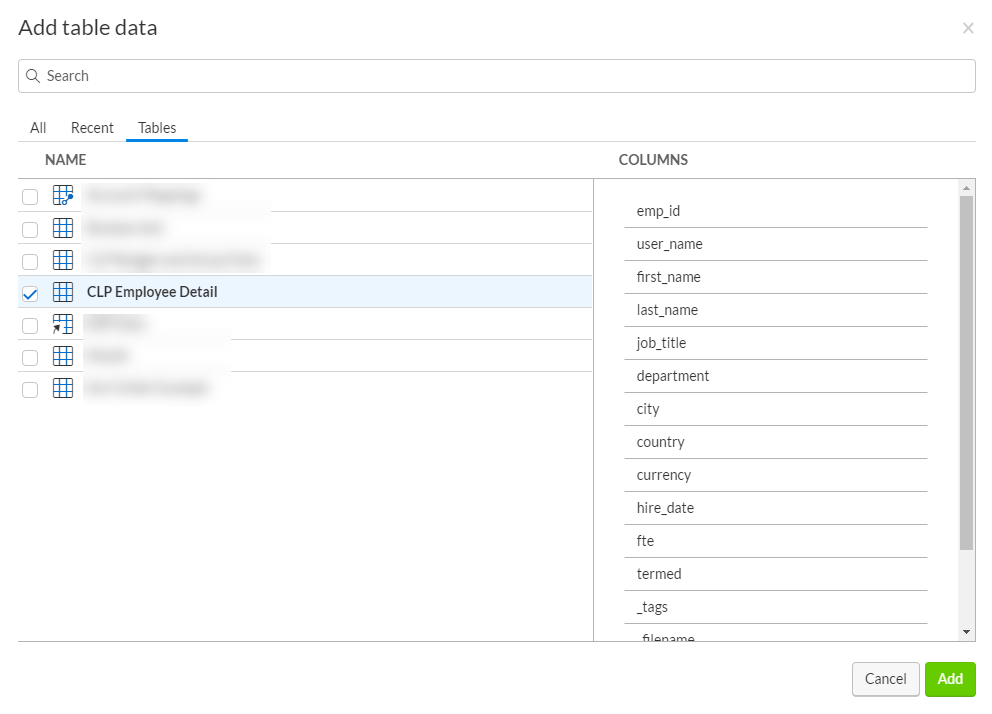The height and width of the screenshot is (714, 992).
Task: Click the columns list scroll-up arrow
Action: tap(966, 188)
